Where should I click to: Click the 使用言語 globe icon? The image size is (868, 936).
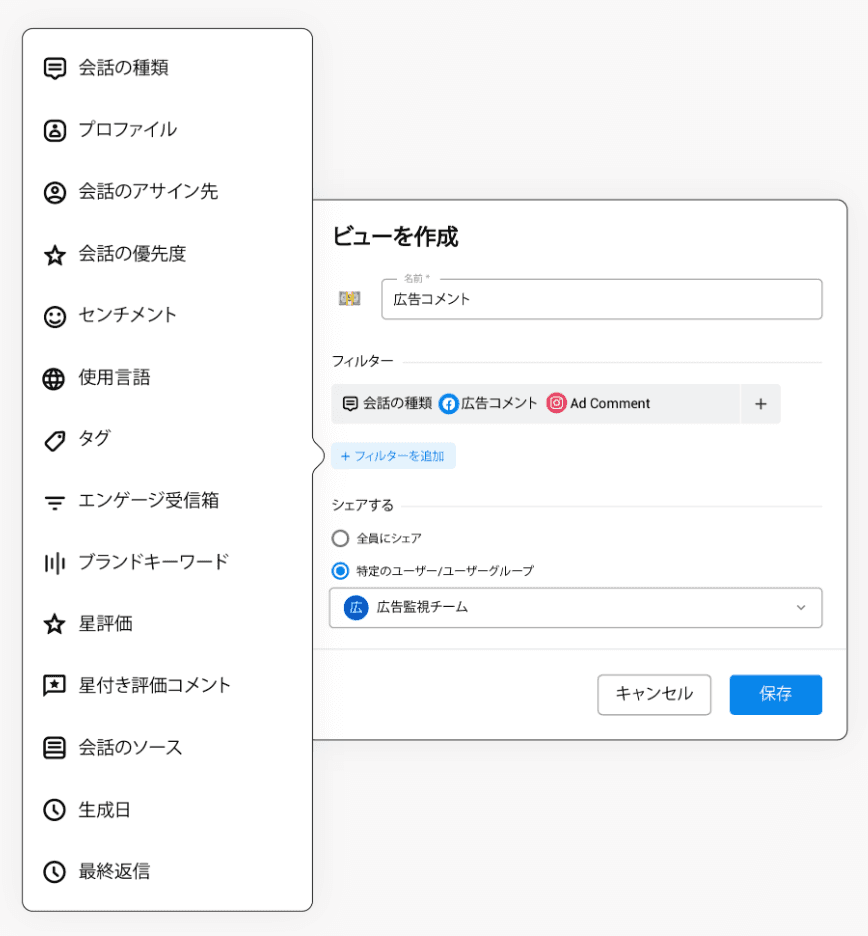[x=55, y=378]
